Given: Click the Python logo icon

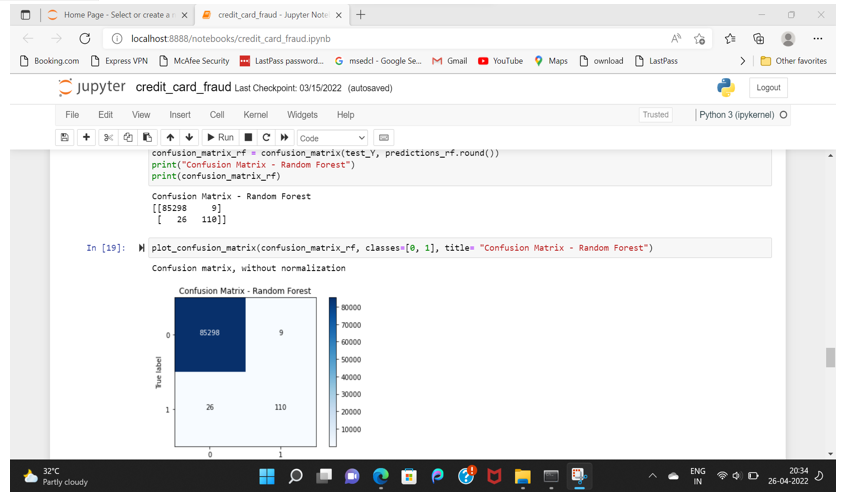Looking at the screenshot, I should pos(726,87).
